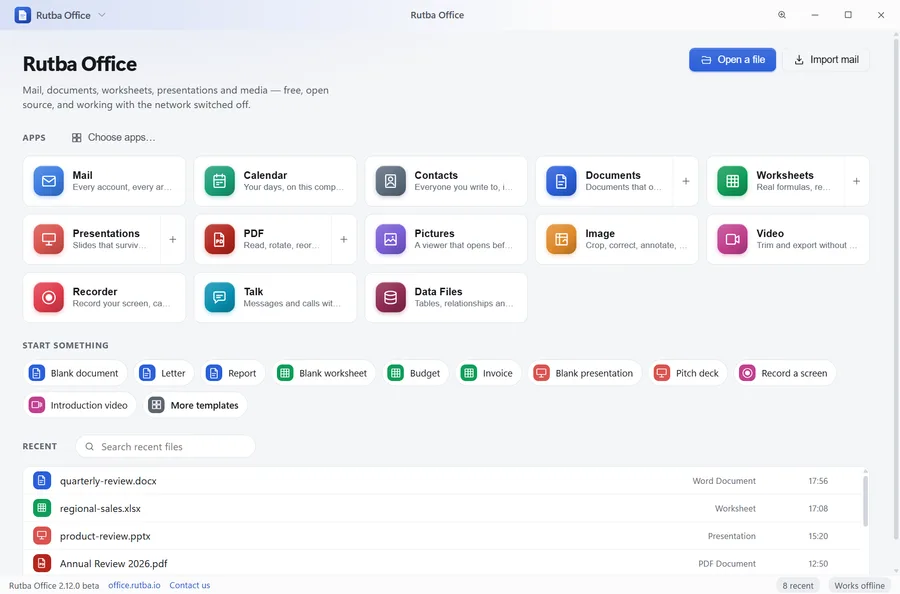This screenshot has height=594, width=900.
Task: Open the Recorder app icon
Action: pos(49,297)
